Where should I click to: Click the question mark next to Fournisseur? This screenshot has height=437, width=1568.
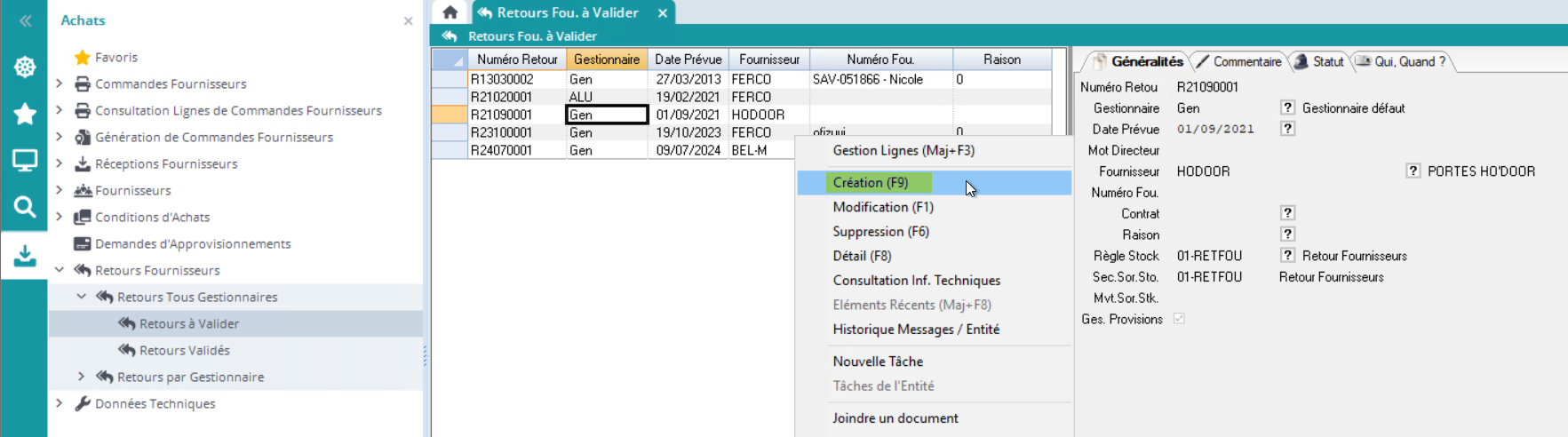1413,171
